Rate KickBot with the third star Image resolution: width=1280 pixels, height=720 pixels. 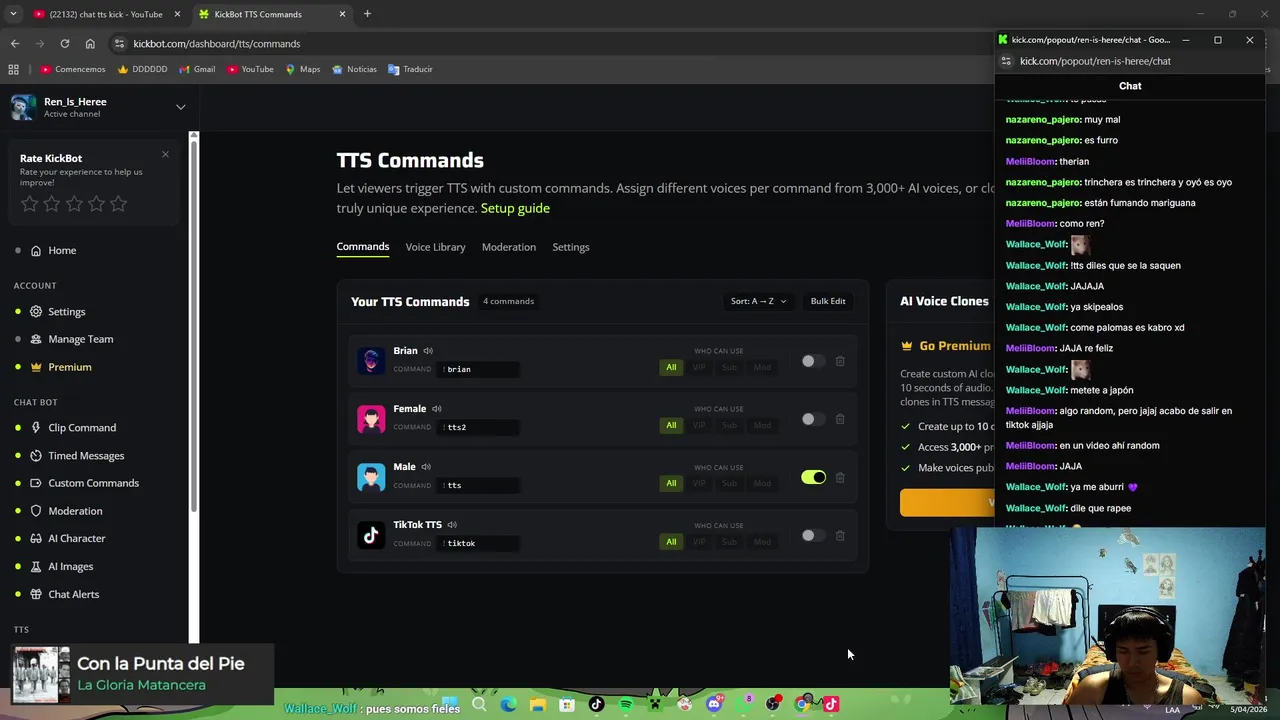pos(74,204)
